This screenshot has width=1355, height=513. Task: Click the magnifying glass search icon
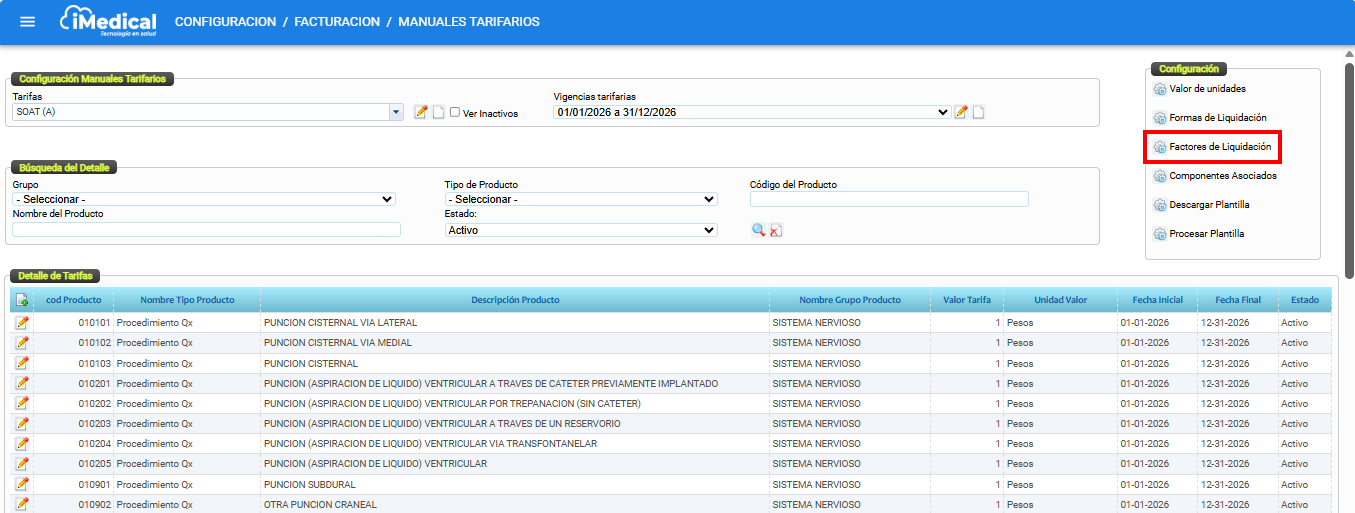759,230
